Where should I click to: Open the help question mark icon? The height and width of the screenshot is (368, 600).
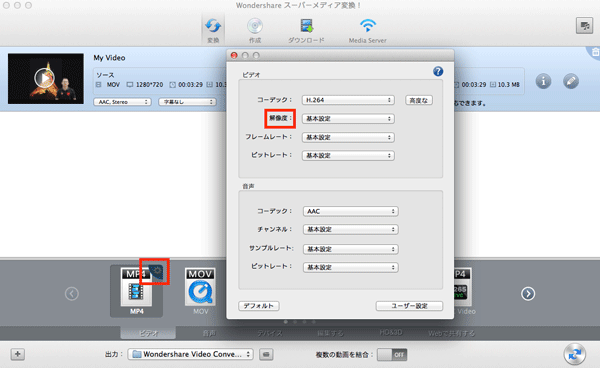438,72
